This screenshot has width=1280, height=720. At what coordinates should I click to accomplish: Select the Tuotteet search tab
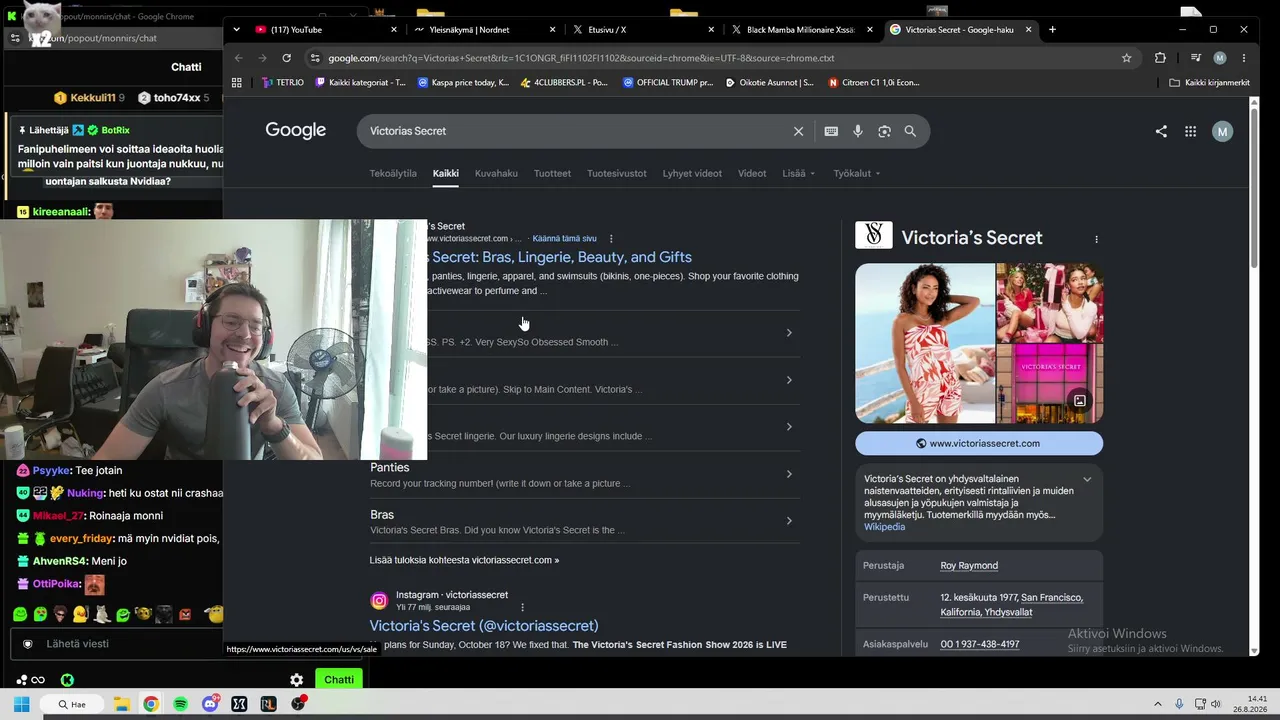pyautogui.click(x=552, y=173)
